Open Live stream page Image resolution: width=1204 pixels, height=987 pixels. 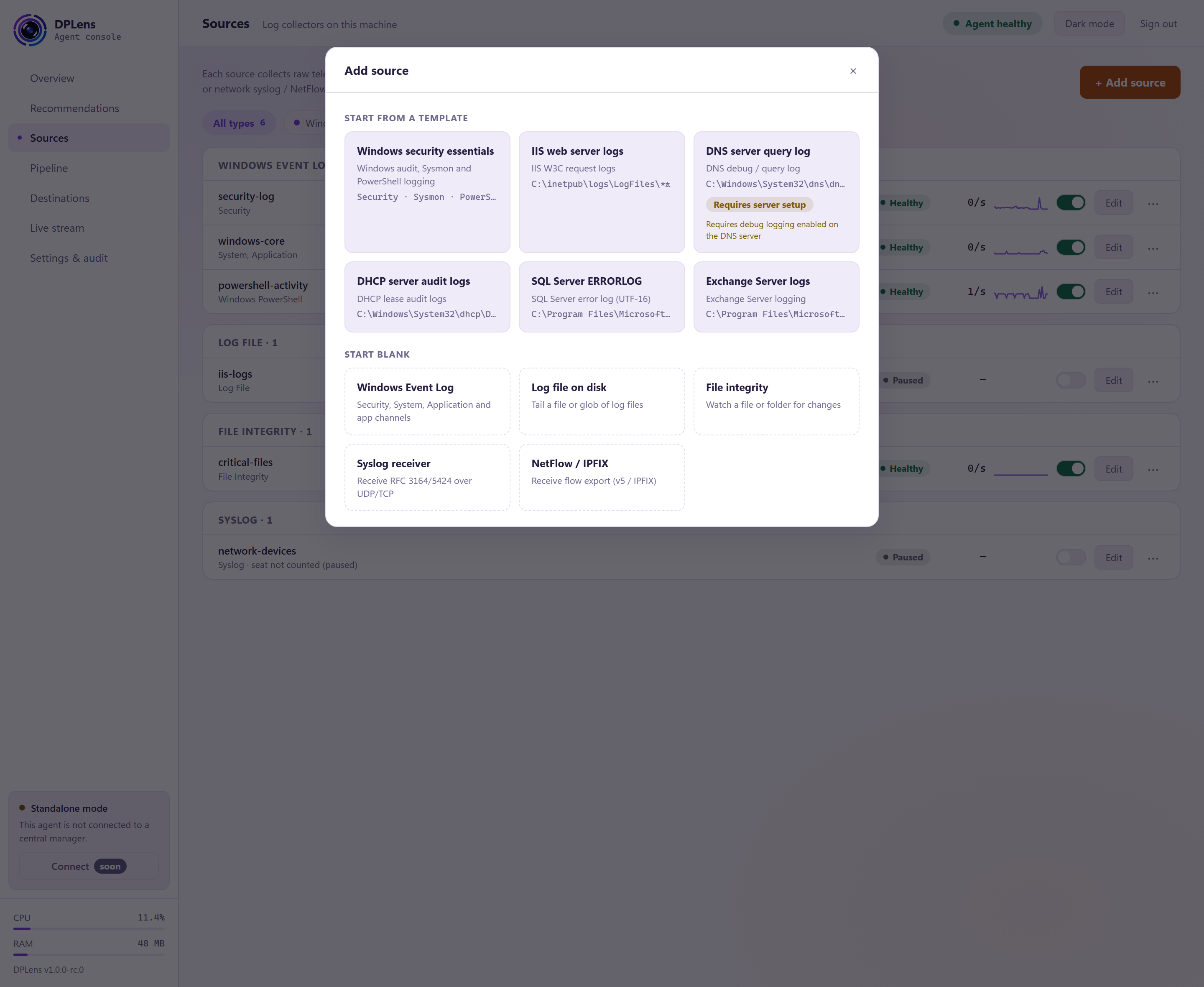coord(89,228)
